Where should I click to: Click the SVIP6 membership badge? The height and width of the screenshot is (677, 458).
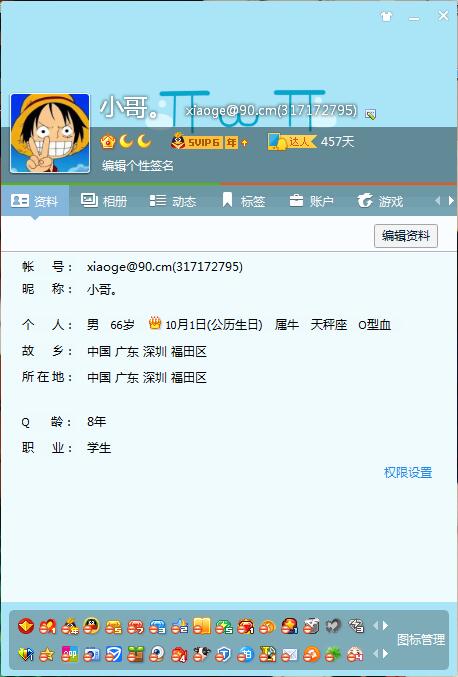pos(204,142)
